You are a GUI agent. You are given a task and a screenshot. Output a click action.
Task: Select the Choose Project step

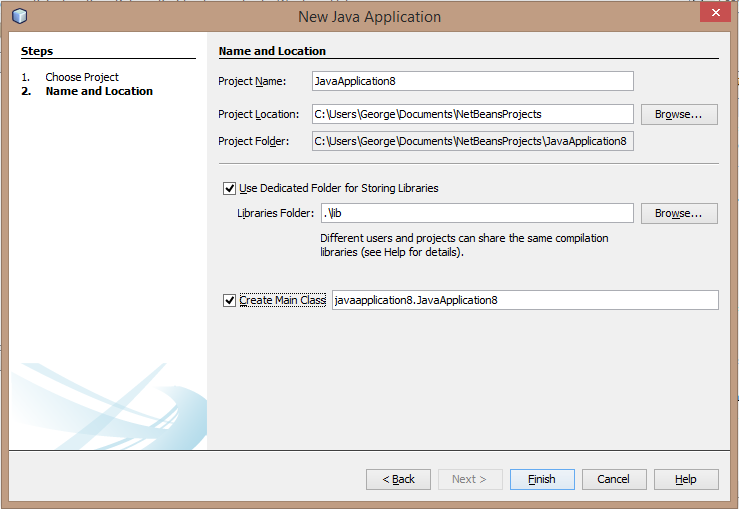pyautogui.click(x=81, y=77)
